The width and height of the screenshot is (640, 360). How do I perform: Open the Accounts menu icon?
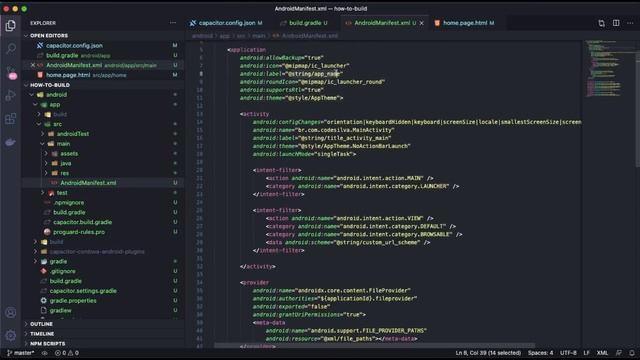pyautogui.click(x=11, y=313)
